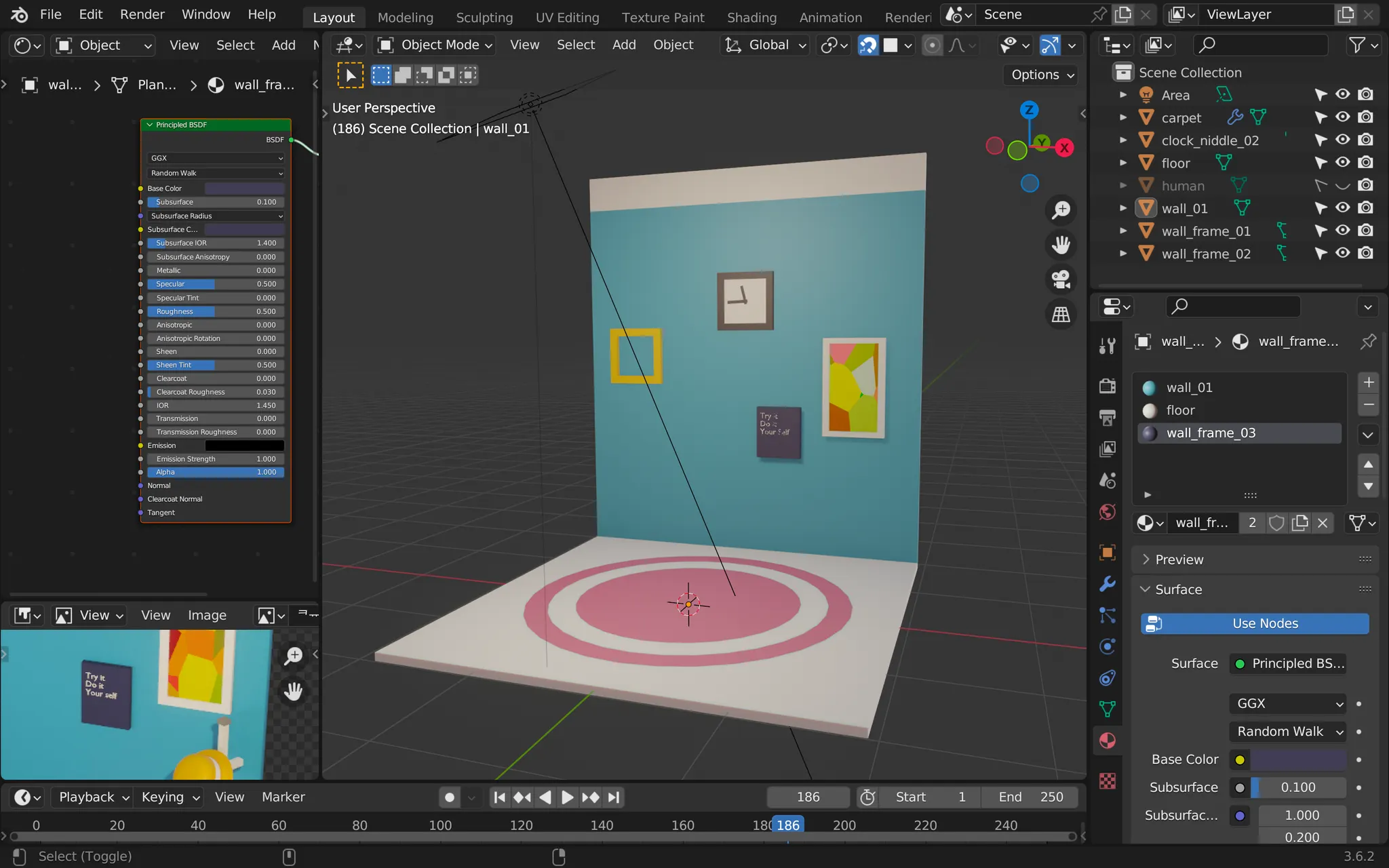
Task: Toggle the perspective/orthographic grid icon
Action: point(1061,314)
